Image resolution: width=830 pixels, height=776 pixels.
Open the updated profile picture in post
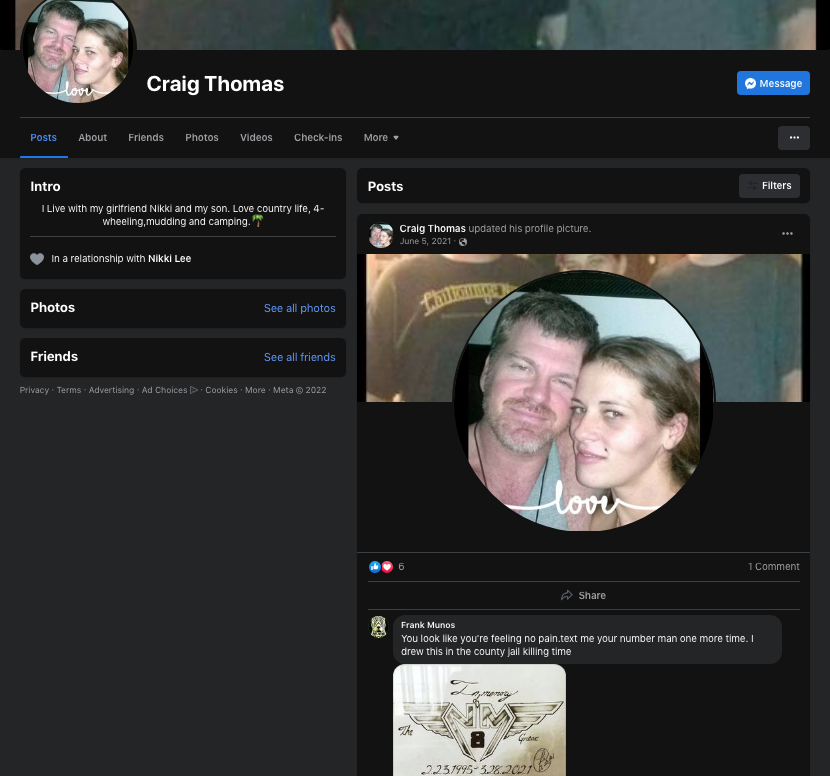pos(583,401)
